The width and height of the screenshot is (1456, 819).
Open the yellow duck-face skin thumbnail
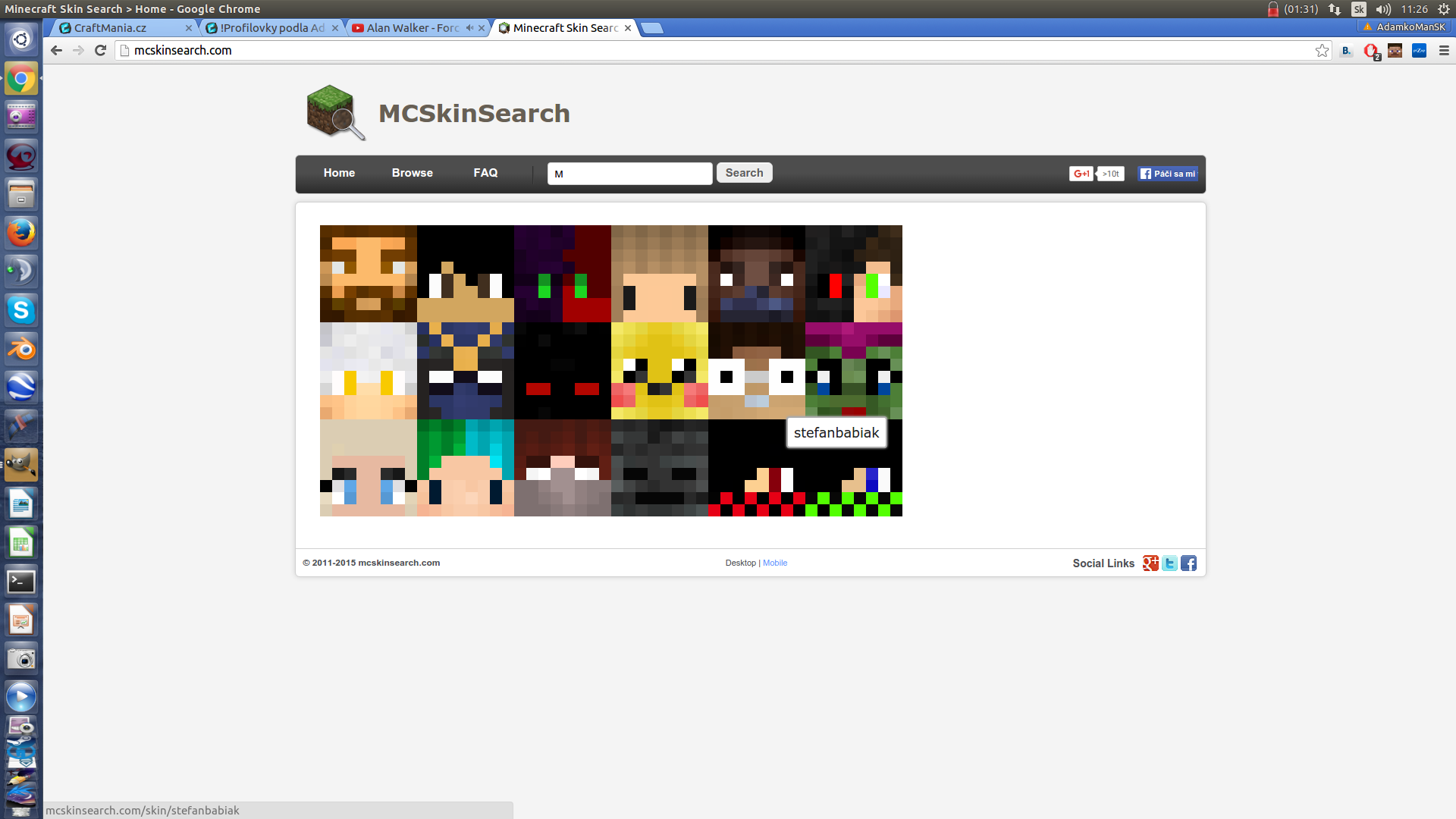(x=660, y=371)
